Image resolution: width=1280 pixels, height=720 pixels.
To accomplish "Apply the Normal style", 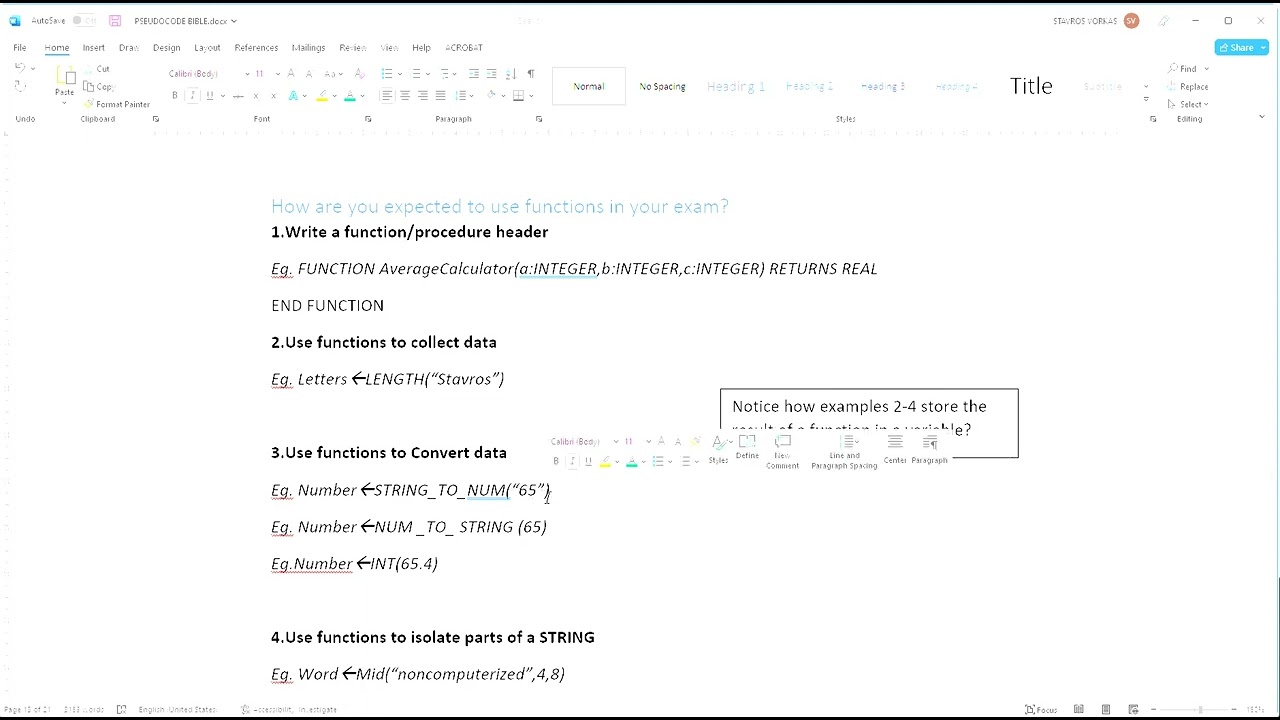I will tap(589, 87).
